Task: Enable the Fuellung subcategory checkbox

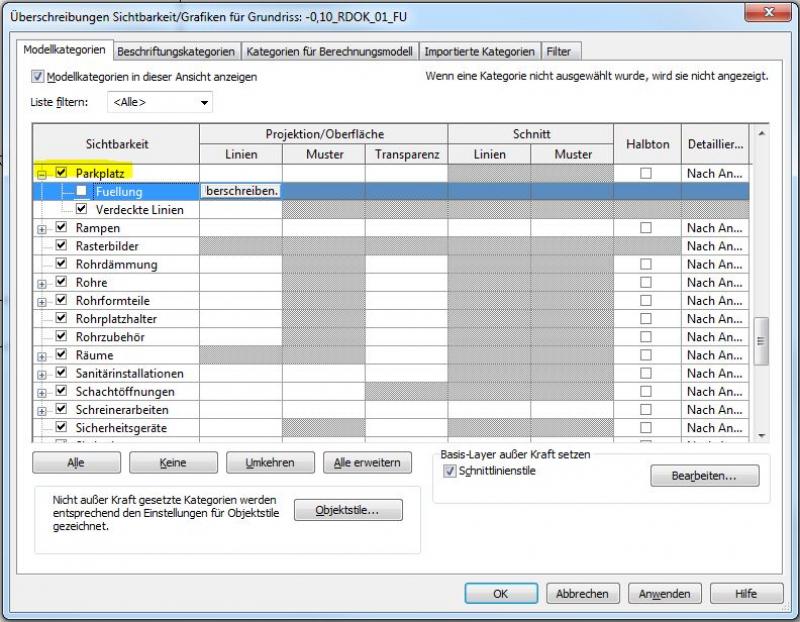Action: [x=82, y=191]
